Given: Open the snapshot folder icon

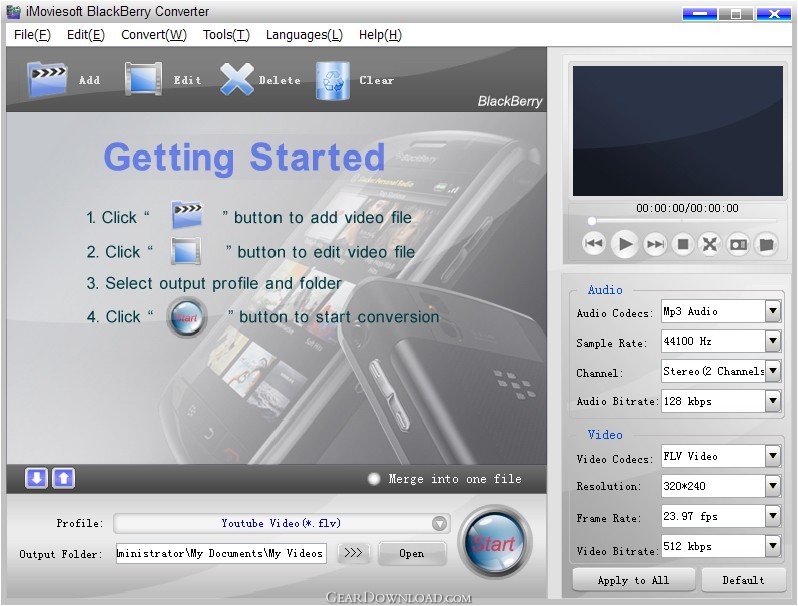Looking at the screenshot, I should [x=766, y=244].
